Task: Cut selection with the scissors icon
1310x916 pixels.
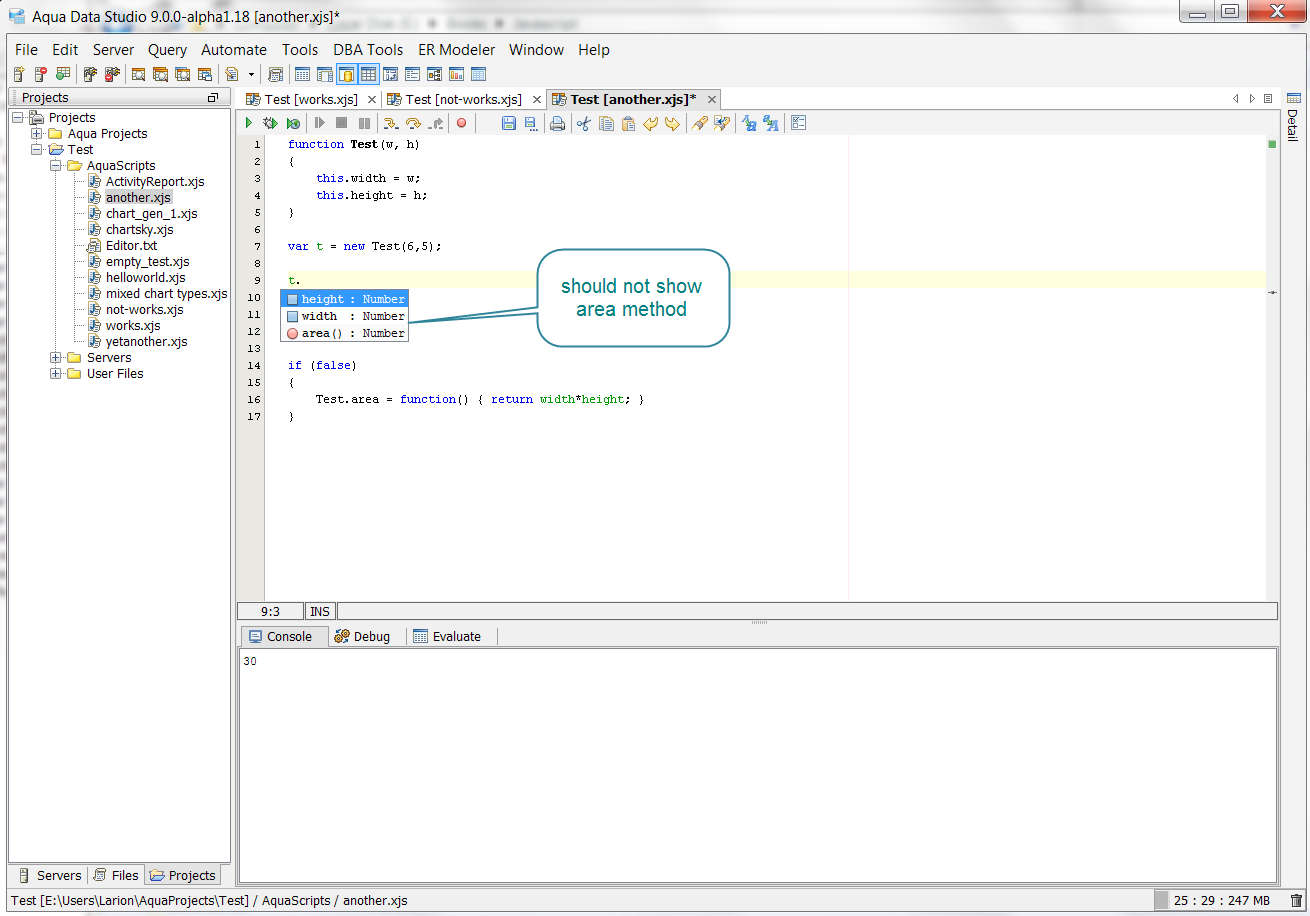Action: click(x=584, y=123)
